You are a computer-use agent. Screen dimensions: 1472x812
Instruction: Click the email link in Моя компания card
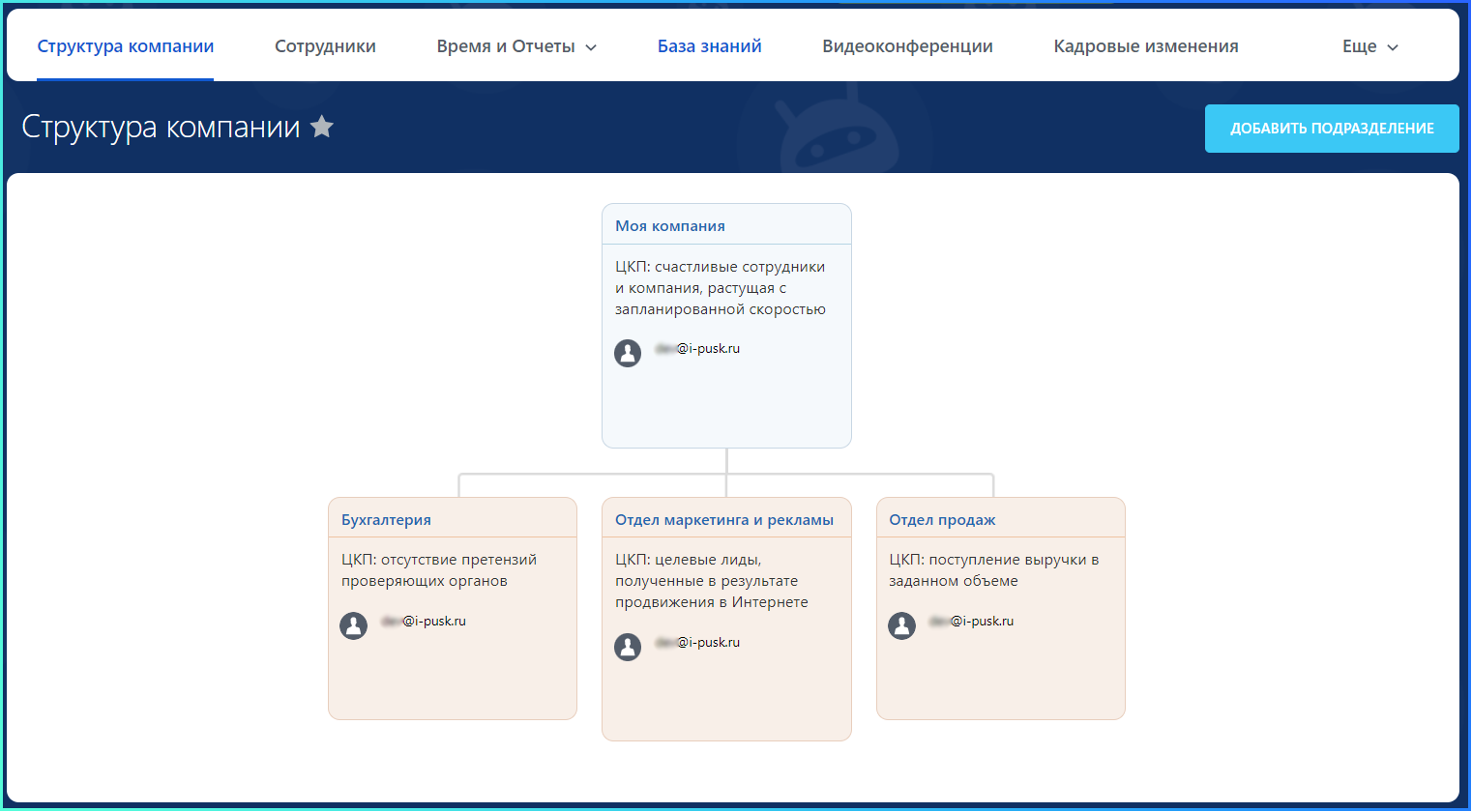[x=698, y=349]
